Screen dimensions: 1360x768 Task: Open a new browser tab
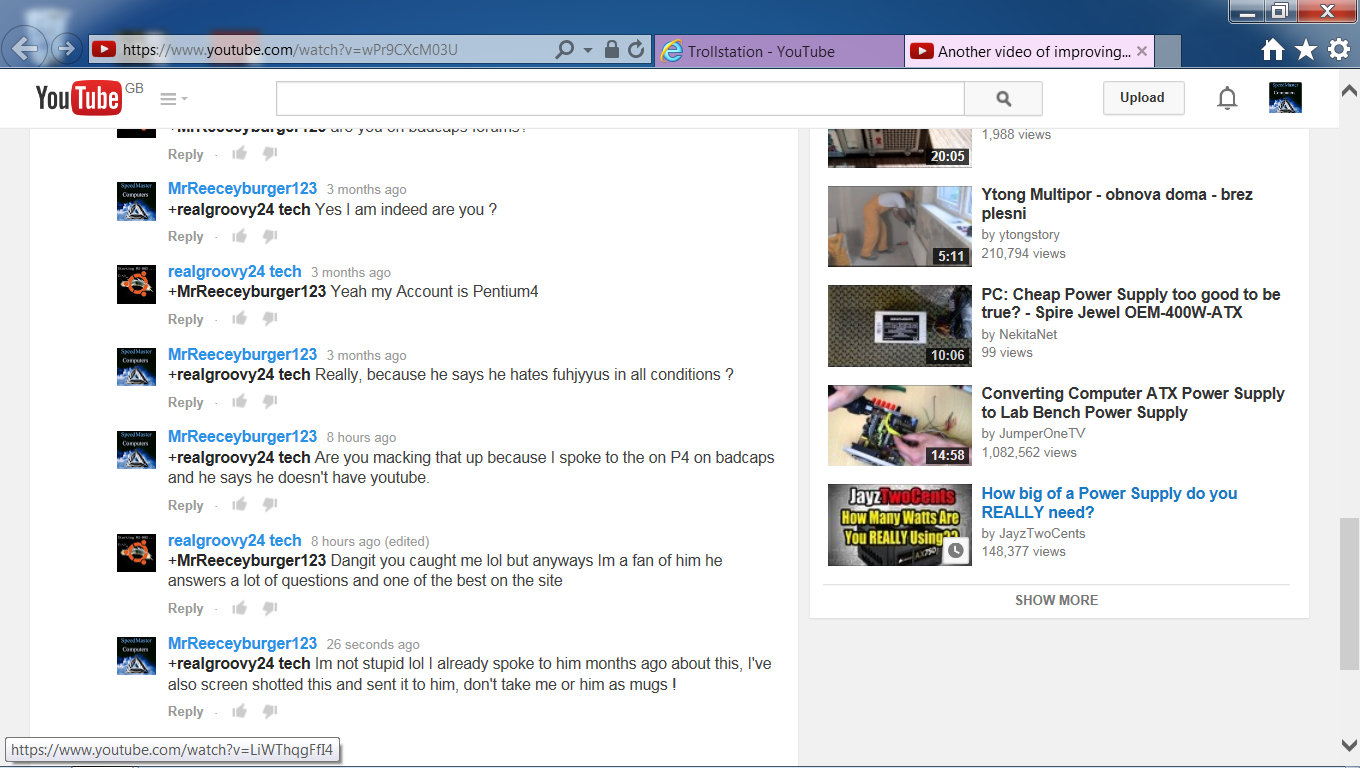click(x=1168, y=51)
